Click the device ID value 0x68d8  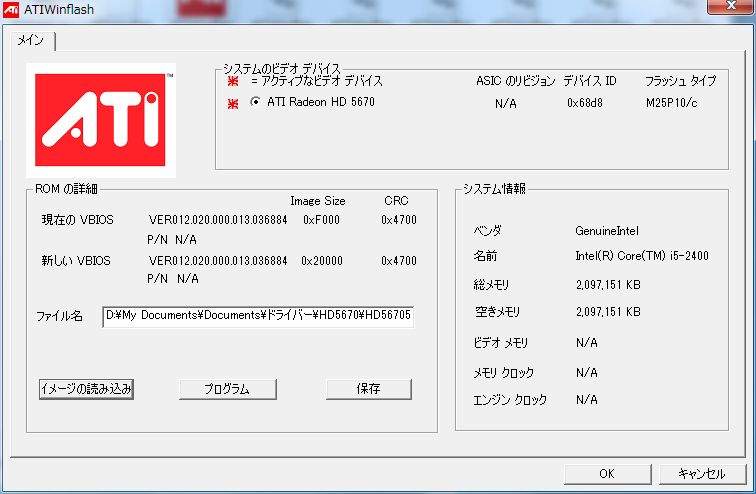(585, 103)
